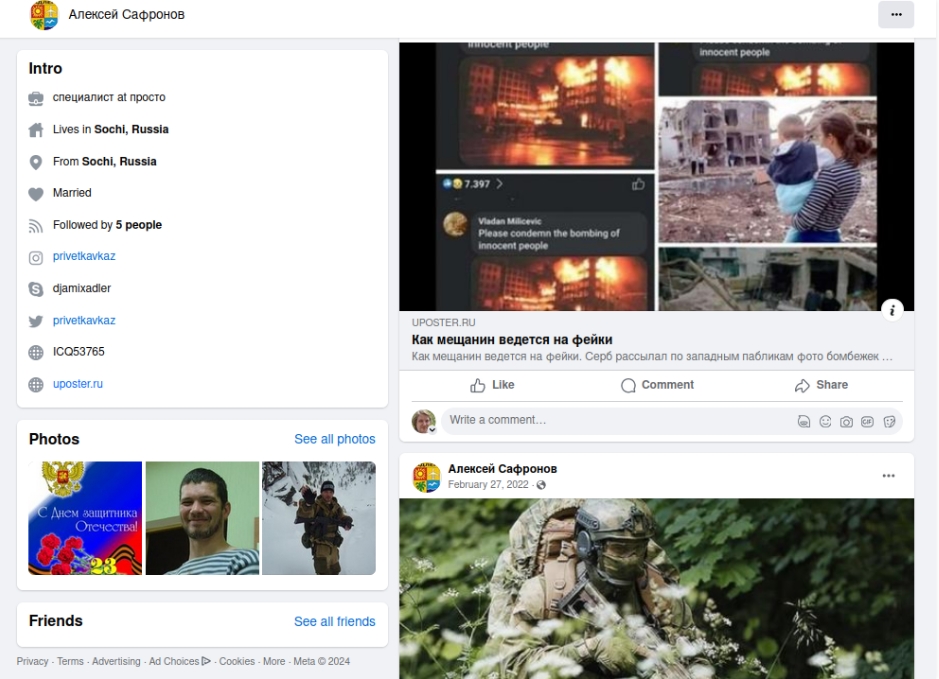Screen dimensions: 939x679
Task: Open the emoji picker in comment box
Action: [x=825, y=422]
